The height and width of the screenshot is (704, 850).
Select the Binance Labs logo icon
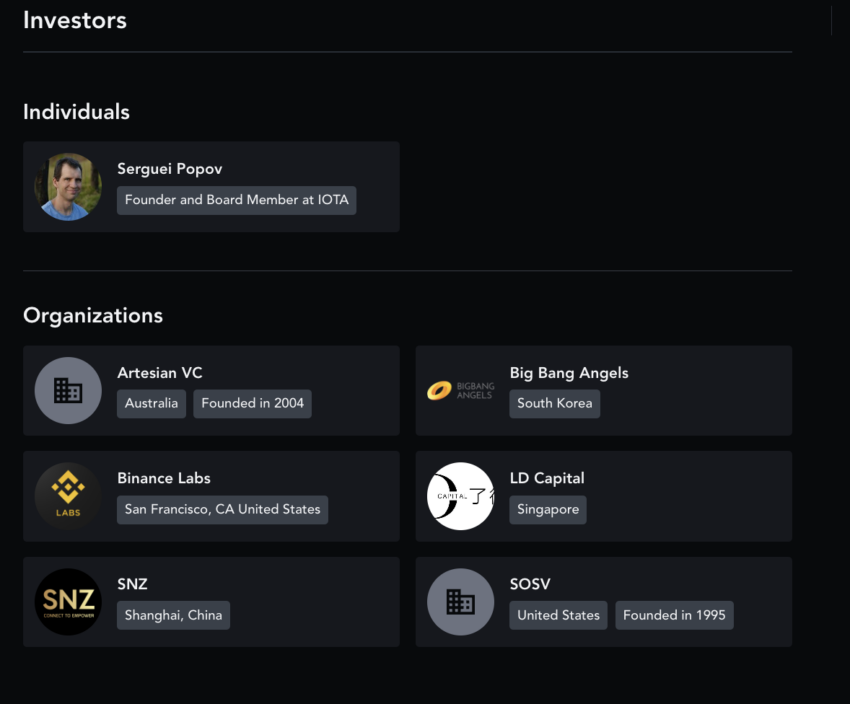point(68,496)
